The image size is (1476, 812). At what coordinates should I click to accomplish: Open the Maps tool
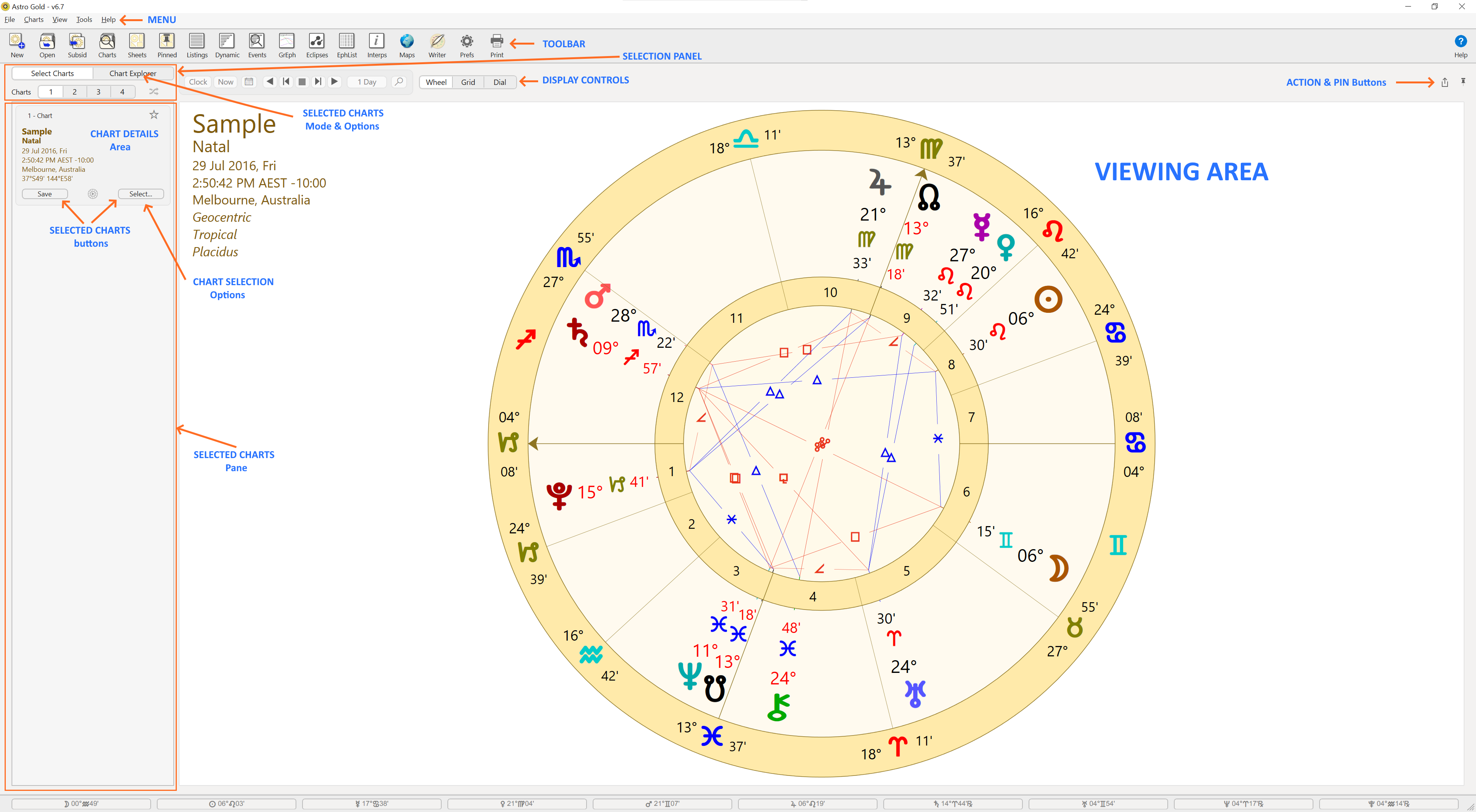(407, 45)
